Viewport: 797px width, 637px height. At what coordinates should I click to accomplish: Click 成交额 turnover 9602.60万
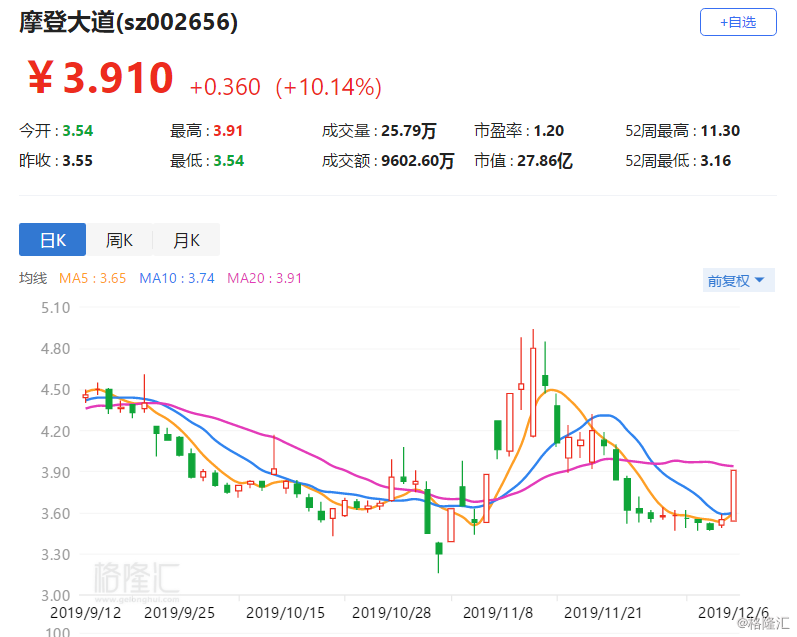[x=417, y=161]
